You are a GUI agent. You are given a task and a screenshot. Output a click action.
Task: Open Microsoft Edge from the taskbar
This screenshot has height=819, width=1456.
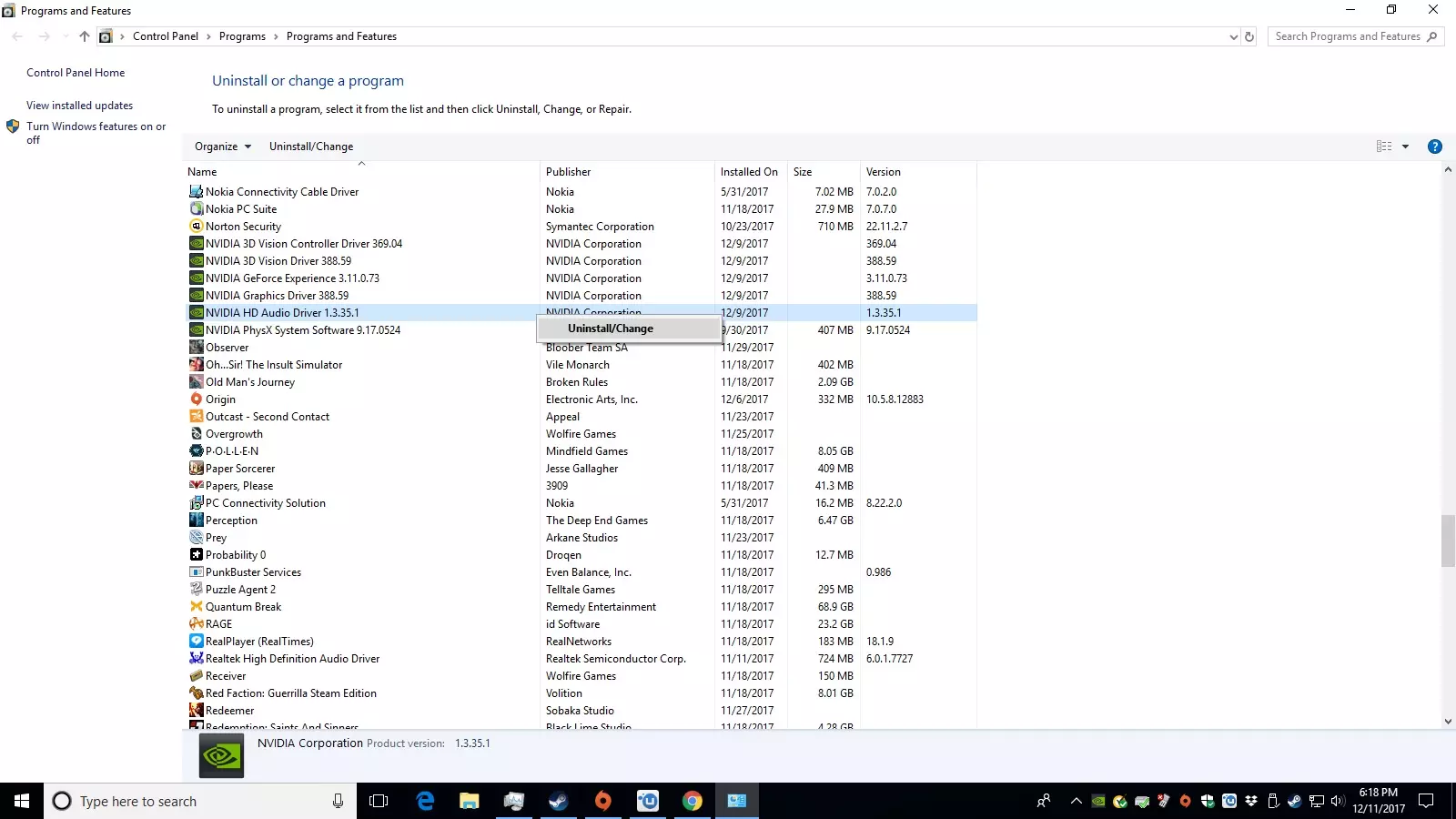coord(425,801)
